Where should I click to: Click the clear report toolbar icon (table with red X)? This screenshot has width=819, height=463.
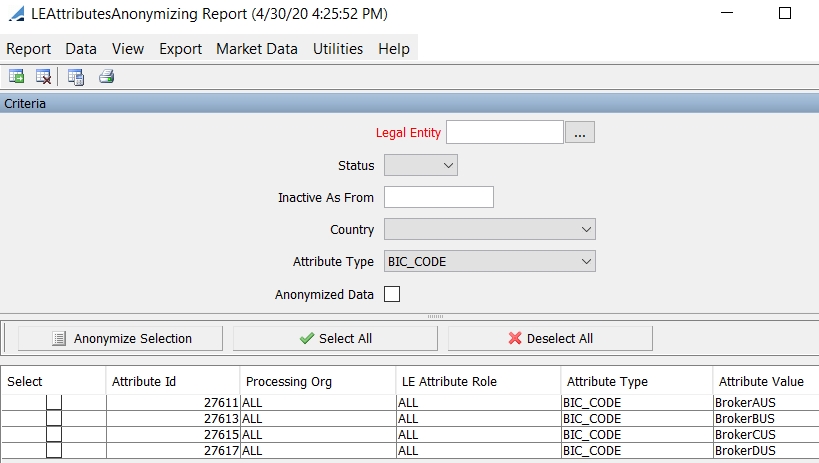(43, 77)
